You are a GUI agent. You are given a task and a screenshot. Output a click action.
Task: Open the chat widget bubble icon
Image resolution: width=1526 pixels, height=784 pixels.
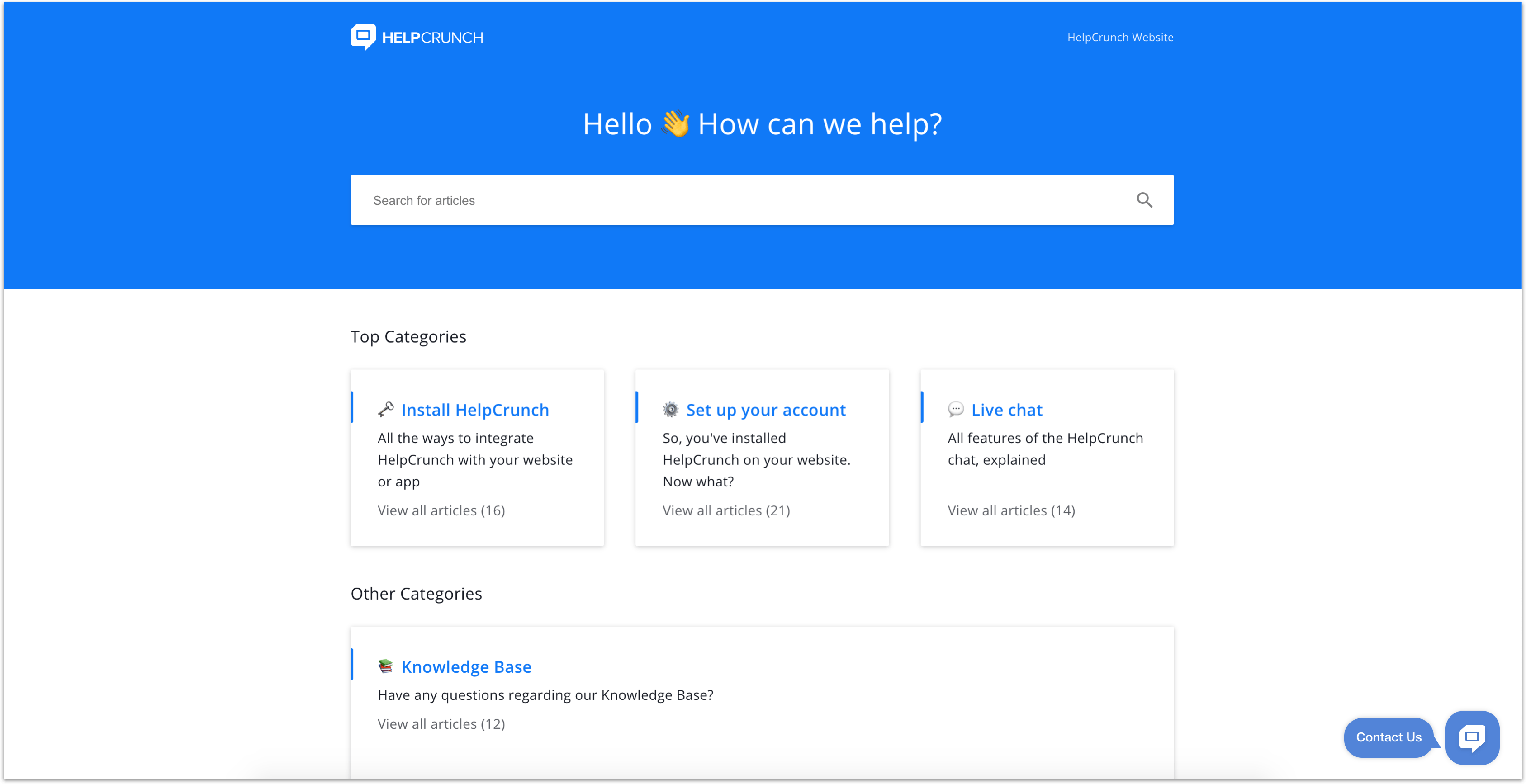pos(1472,737)
